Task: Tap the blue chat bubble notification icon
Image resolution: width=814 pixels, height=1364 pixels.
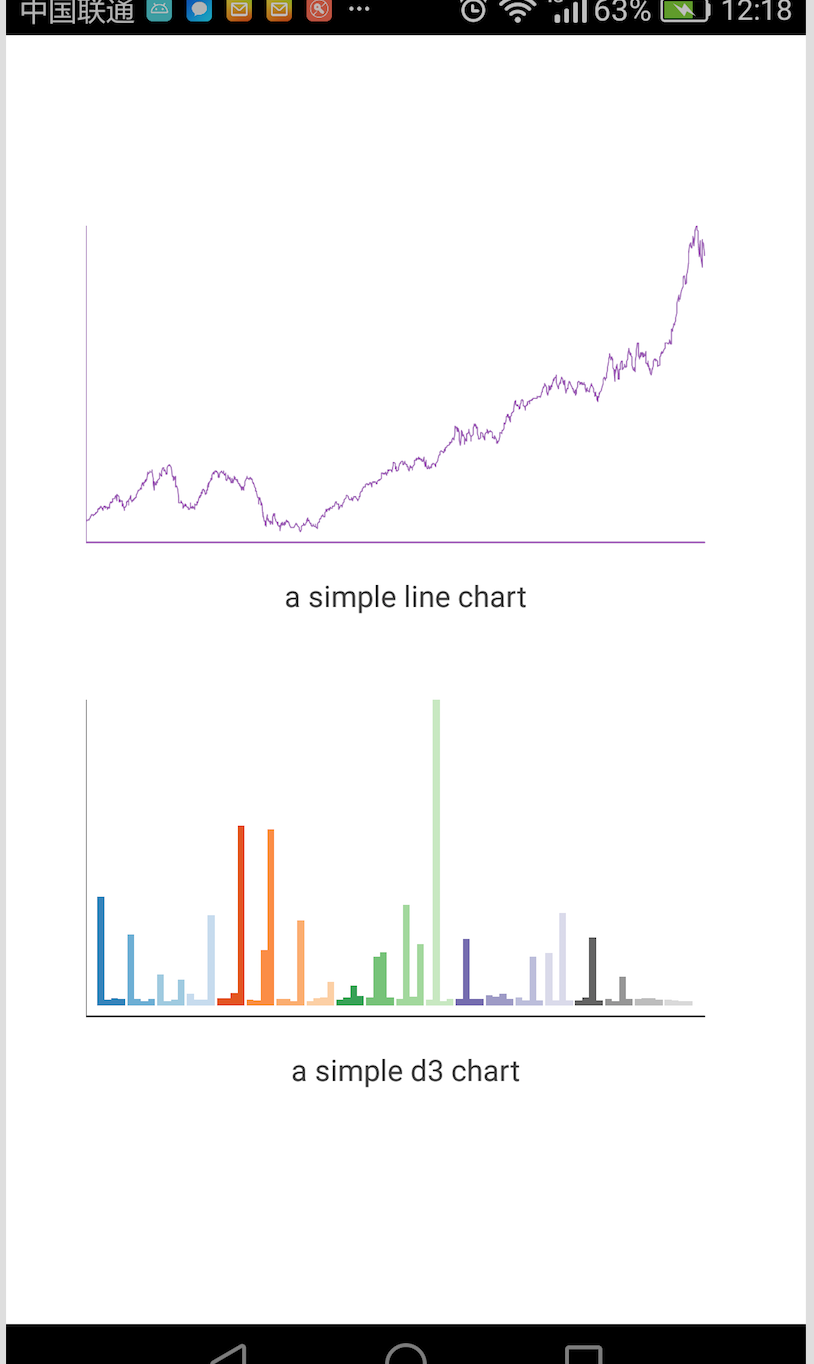Action: [199, 11]
